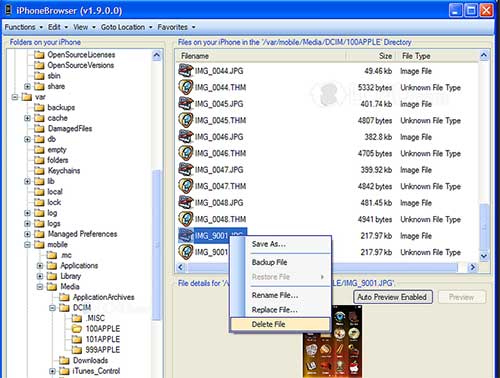Sort by the Size column header

[x=371, y=56]
